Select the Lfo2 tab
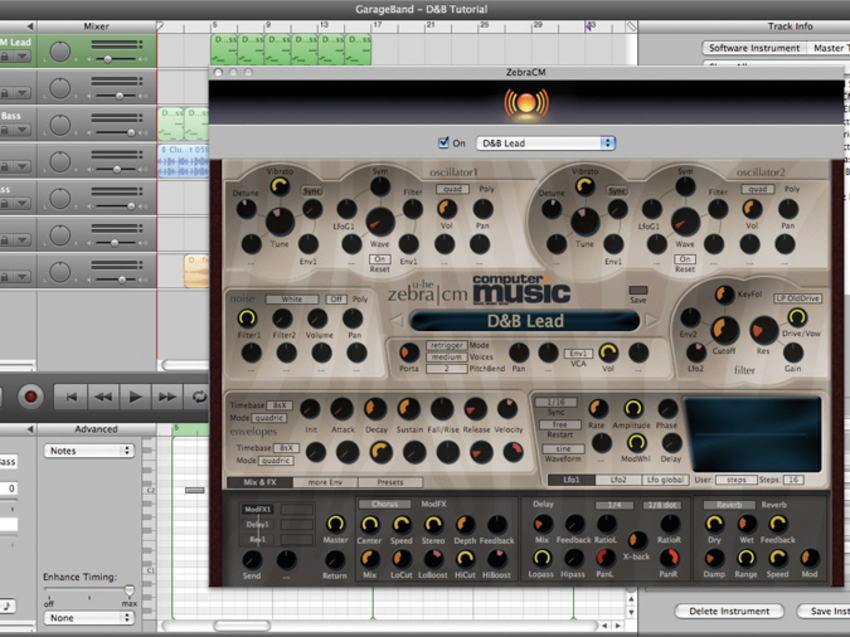The height and width of the screenshot is (637, 850). point(619,480)
